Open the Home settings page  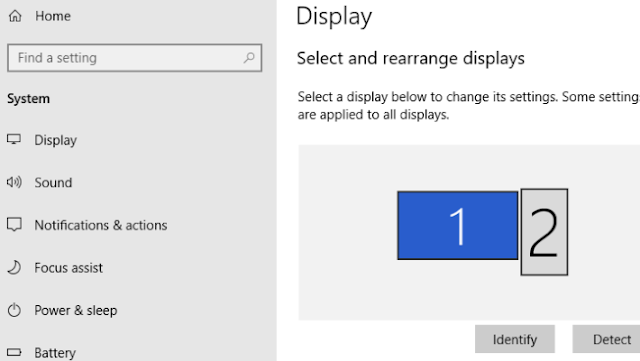pyautogui.click(x=53, y=16)
